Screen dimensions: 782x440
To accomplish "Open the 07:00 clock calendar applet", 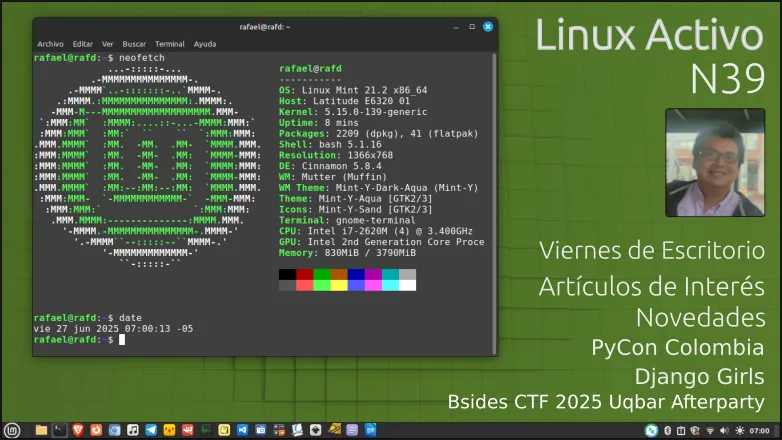I will coord(759,431).
